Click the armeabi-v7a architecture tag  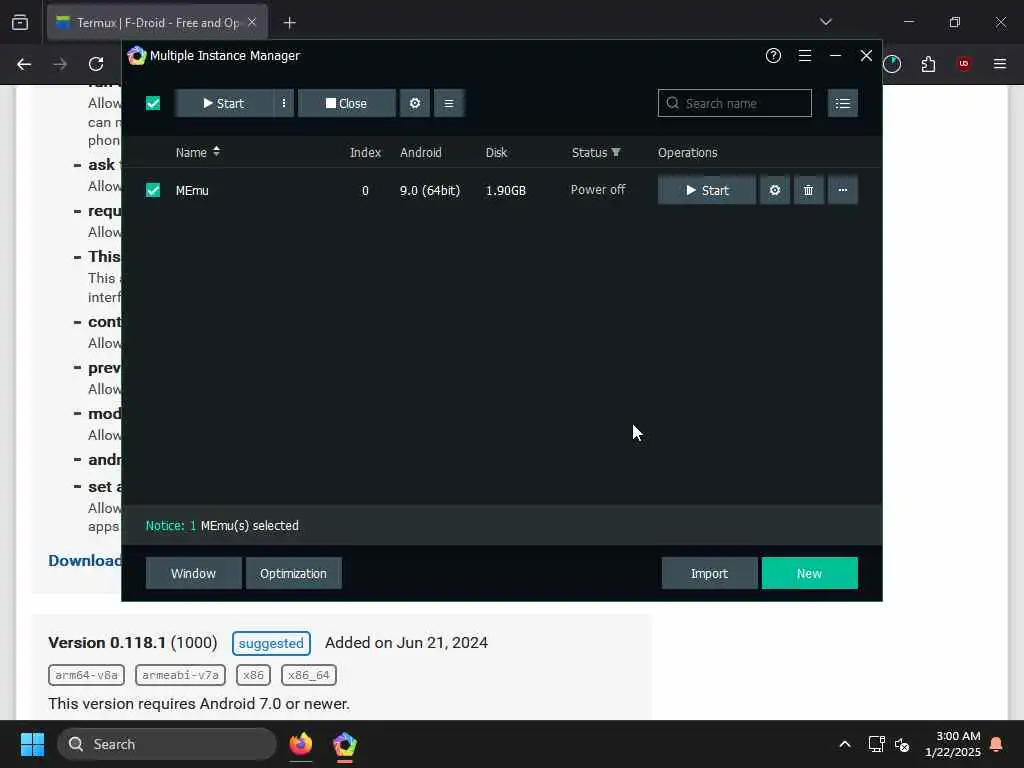click(180, 675)
